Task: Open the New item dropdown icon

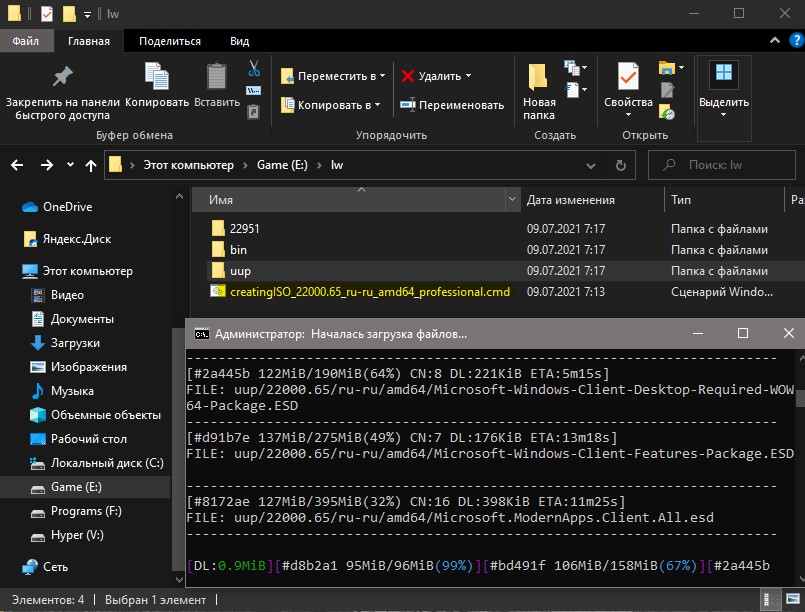Action: [x=576, y=68]
